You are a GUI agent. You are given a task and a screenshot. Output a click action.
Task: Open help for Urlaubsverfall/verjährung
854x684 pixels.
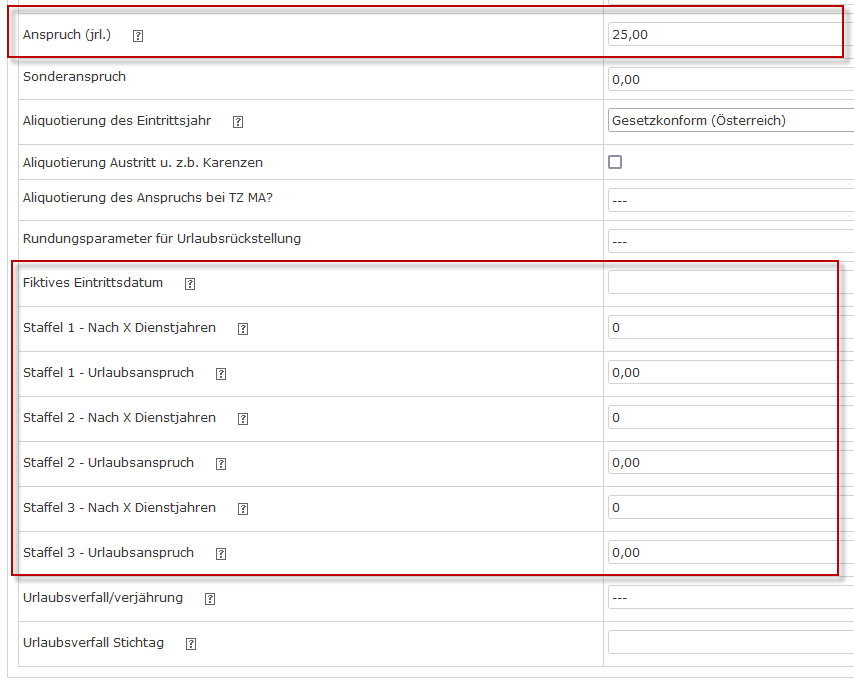pos(210,599)
